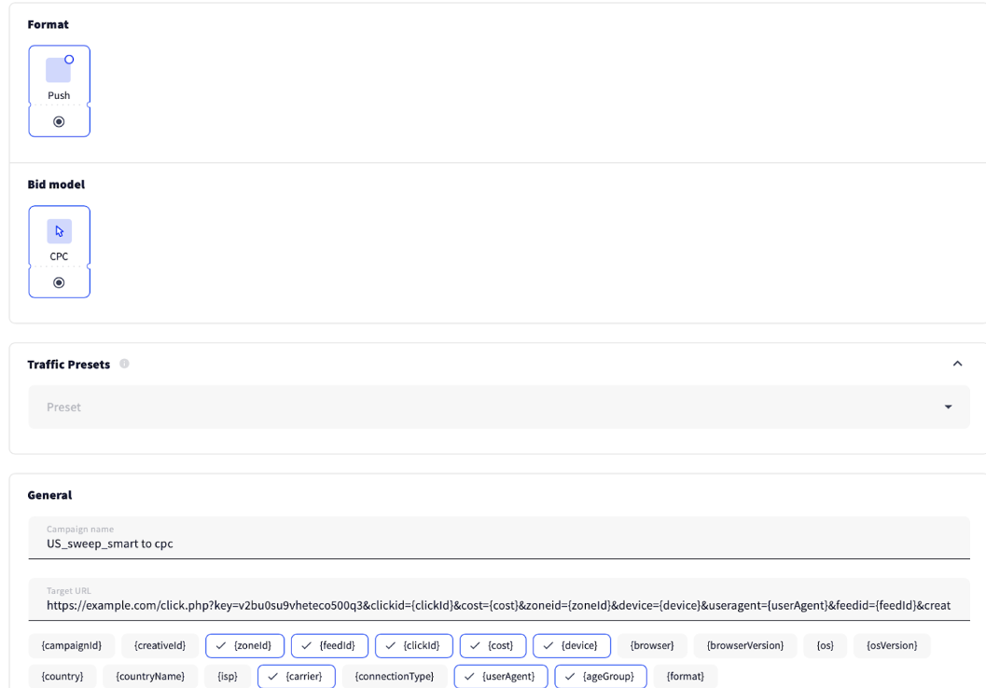Click the Push format icon

point(59,70)
